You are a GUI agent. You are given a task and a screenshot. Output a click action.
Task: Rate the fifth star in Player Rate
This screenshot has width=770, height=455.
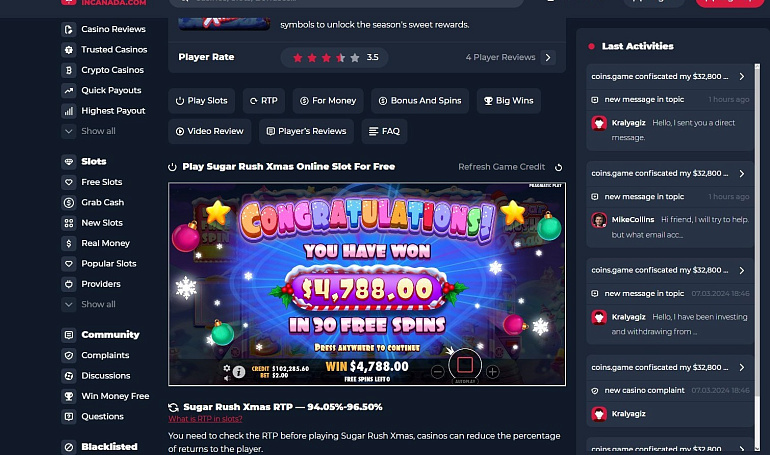click(x=355, y=58)
